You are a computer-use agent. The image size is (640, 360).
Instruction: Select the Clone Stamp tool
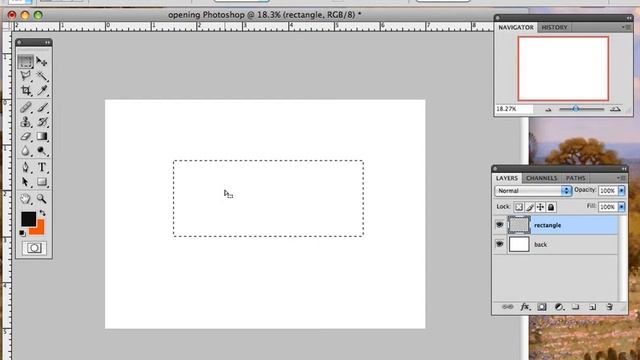[x=25, y=122]
